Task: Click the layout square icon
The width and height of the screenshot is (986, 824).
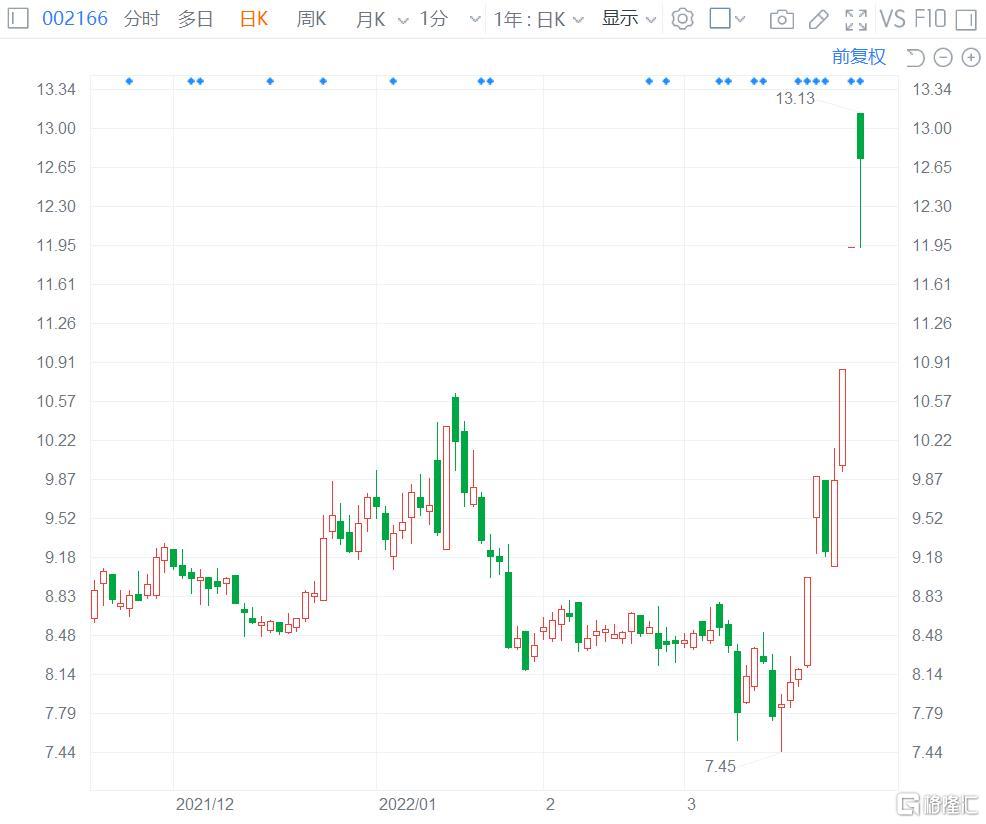Action: pyautogui.click(x=719, y=18)
